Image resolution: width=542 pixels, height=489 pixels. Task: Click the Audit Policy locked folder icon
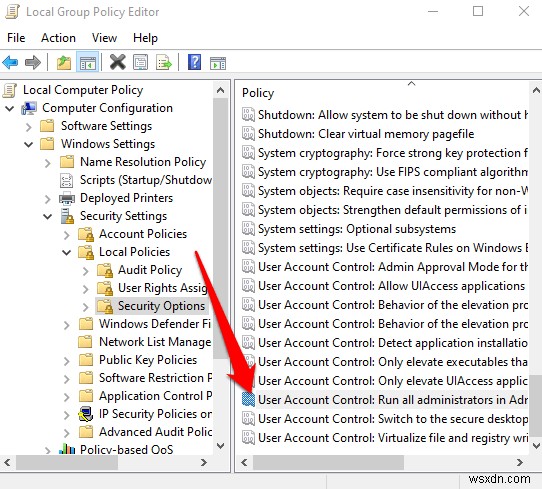[x=105, y=270]
